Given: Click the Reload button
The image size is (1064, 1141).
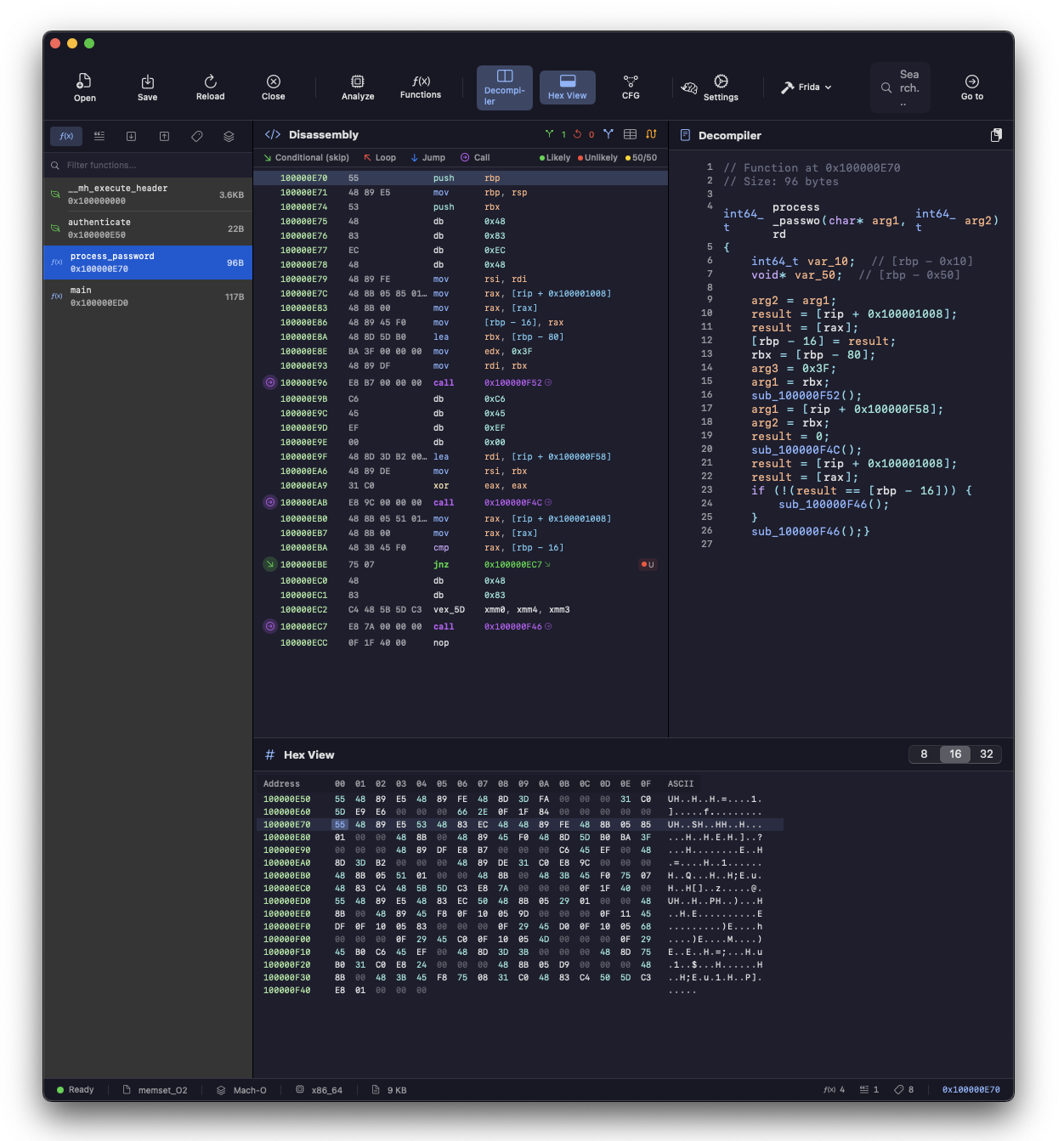Looking at the screenshot, I should coord(210,88).
